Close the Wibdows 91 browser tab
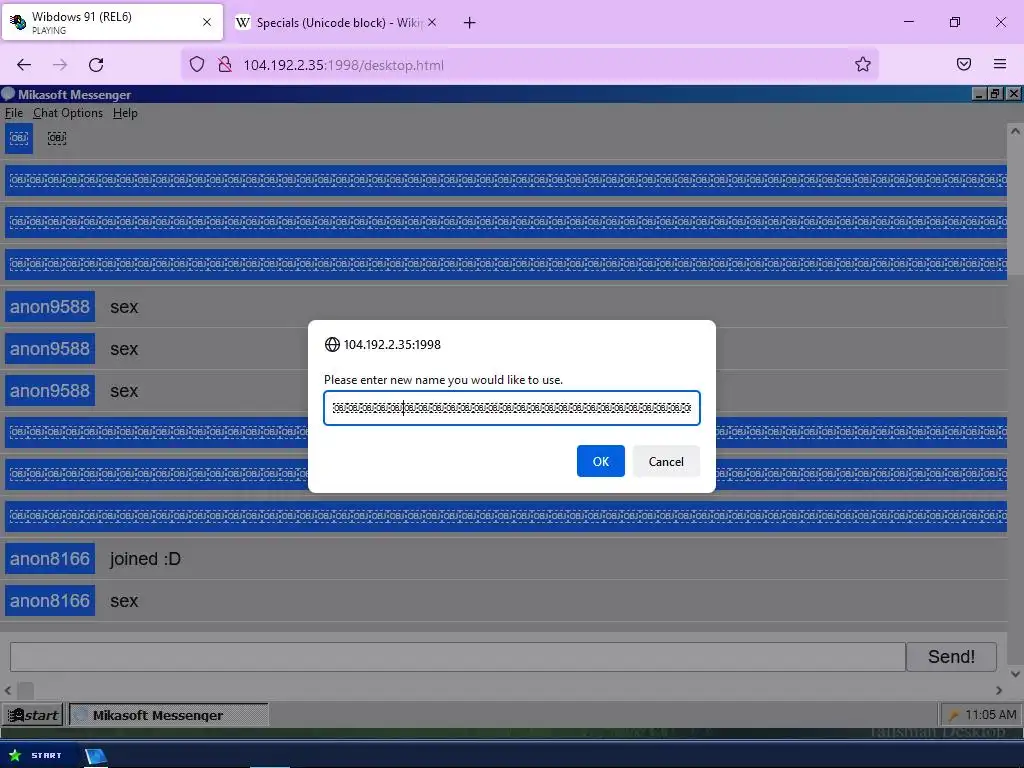Screen dimensions: 1024x768 [207, 22]
